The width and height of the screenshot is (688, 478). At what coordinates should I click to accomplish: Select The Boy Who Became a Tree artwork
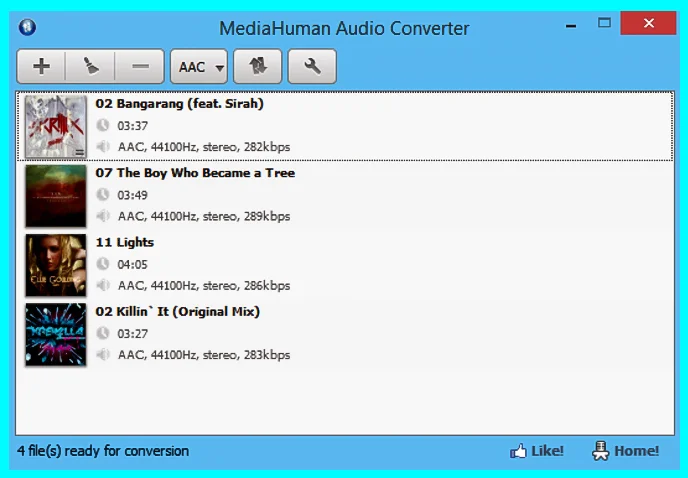(x=56, y=196)
